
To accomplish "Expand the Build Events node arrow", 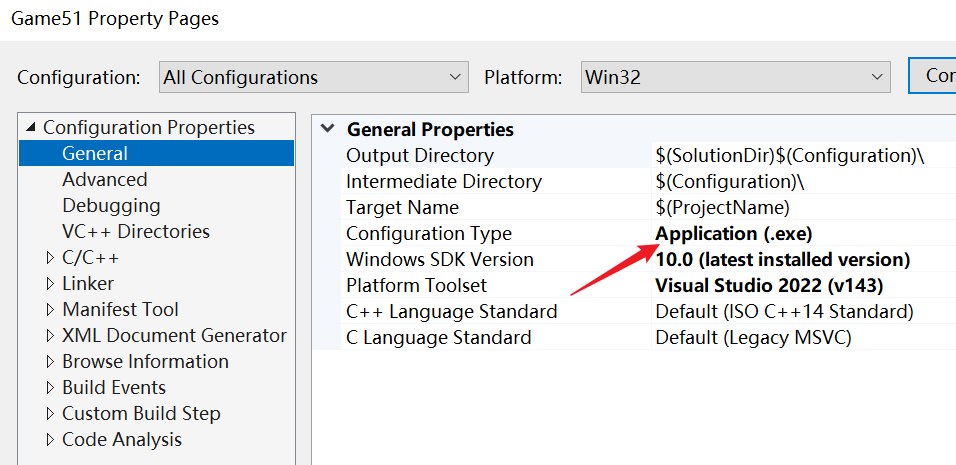I will pyautogui.click(x=51, y=388).
